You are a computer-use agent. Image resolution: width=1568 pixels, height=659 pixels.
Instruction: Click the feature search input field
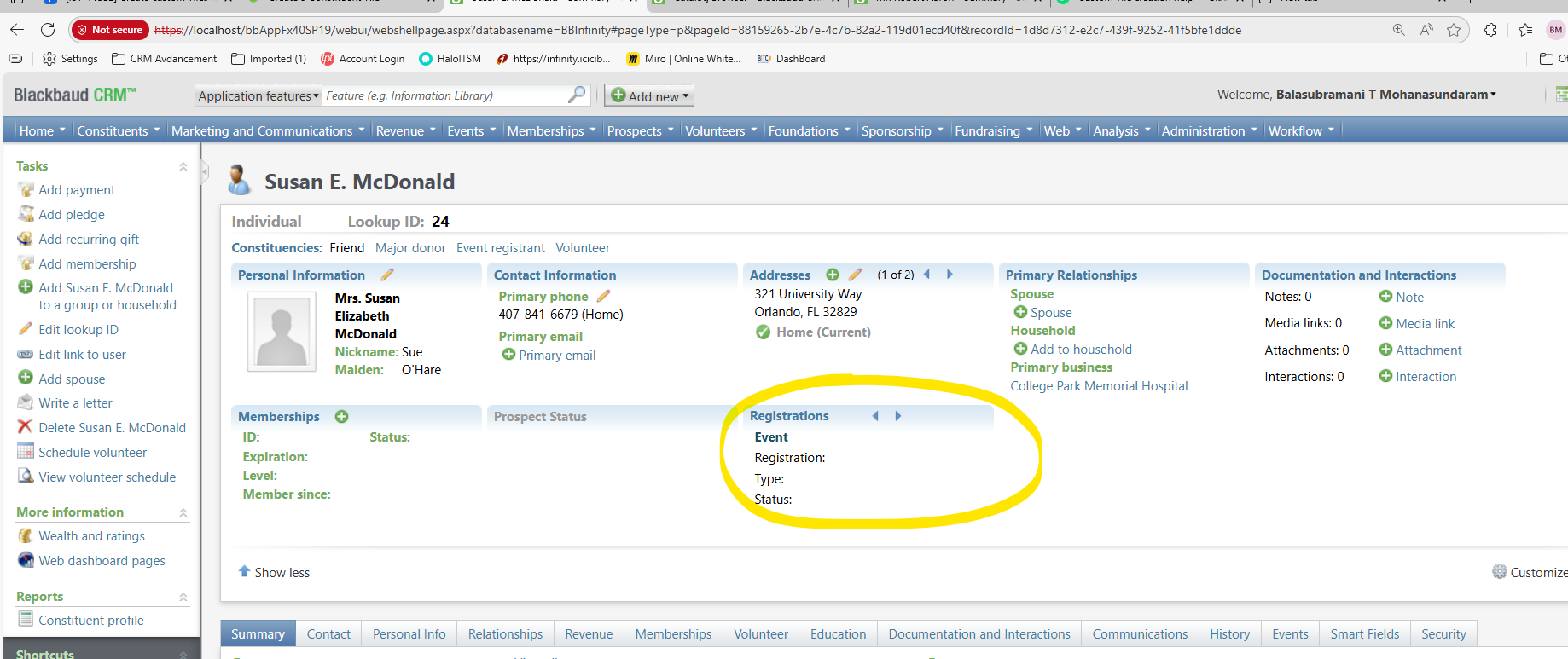pos(444,95)
